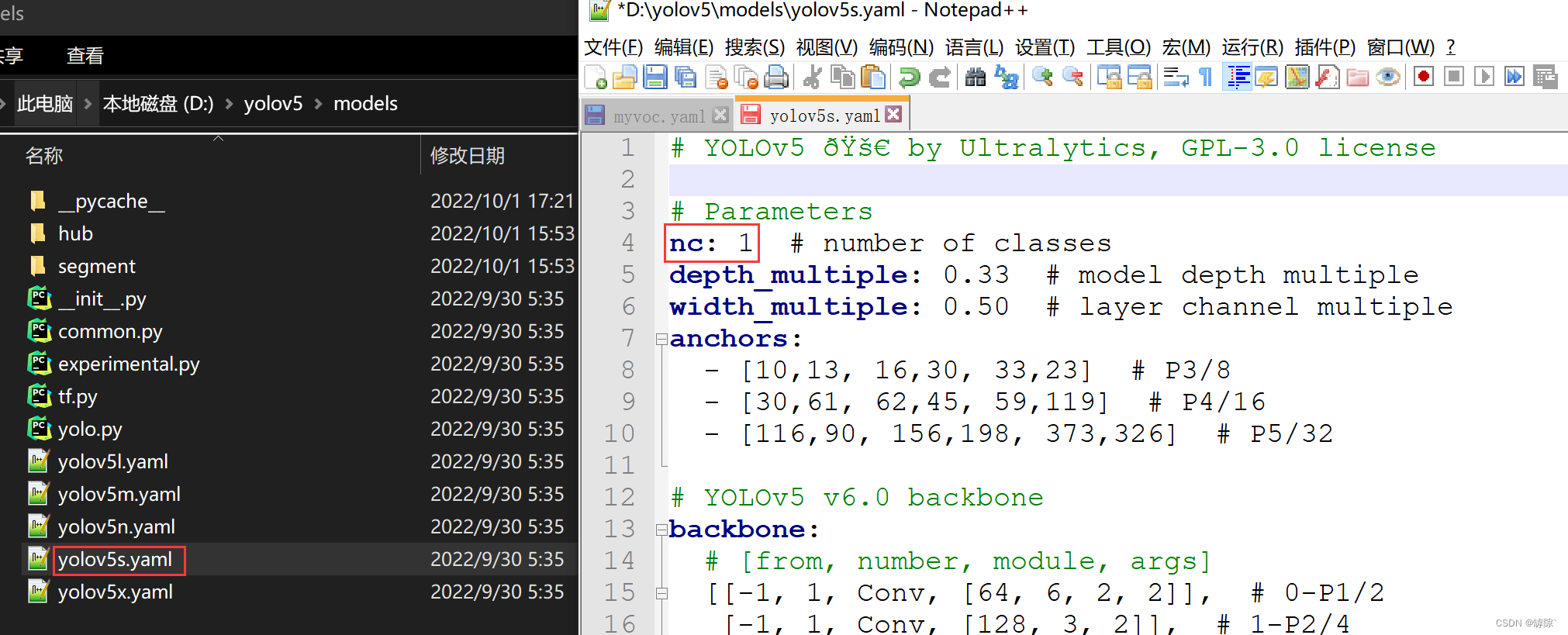This screenshot has width=1568, height=635.
Task: Open the 运行(R) menu
Action: (1252, 47)
